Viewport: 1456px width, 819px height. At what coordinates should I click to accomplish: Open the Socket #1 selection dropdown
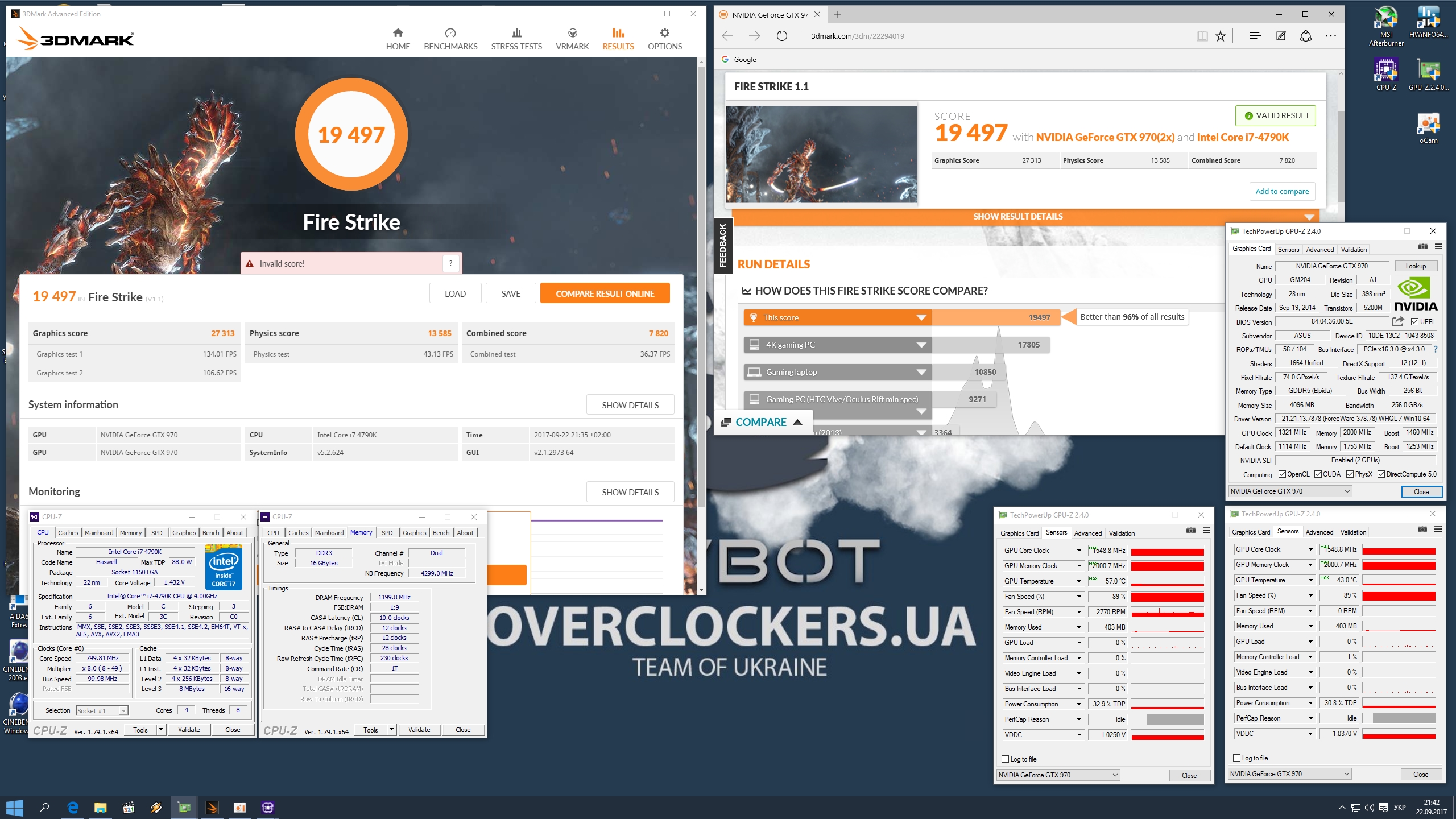coord(102,710)
